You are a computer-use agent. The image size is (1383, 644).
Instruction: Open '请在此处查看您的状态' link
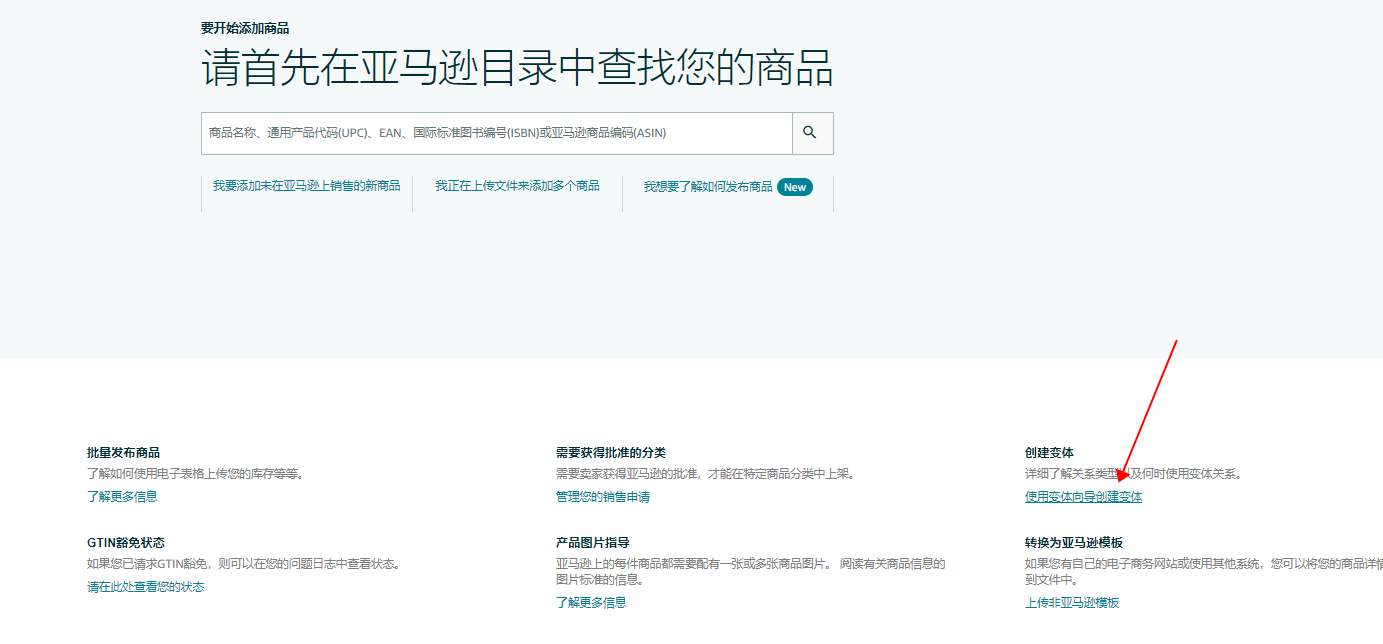pos(146,586)
